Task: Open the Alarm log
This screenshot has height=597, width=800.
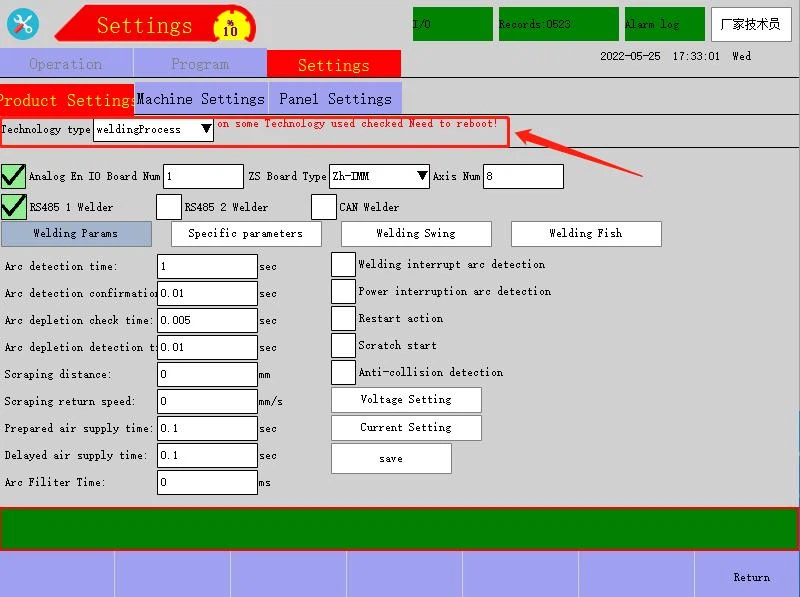Action: tap(664, 24)
